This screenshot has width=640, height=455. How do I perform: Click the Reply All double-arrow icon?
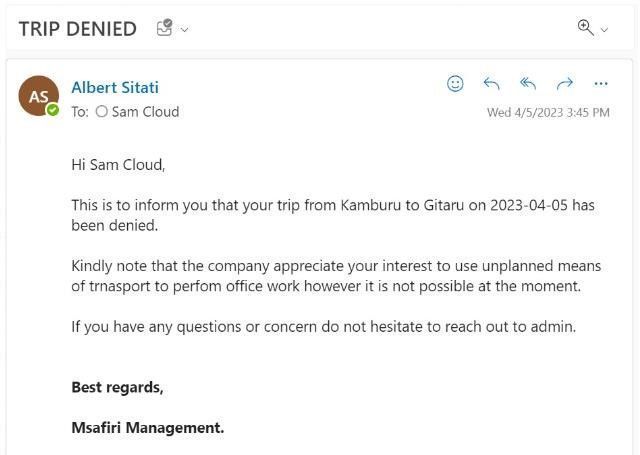(x=528, y=84)
